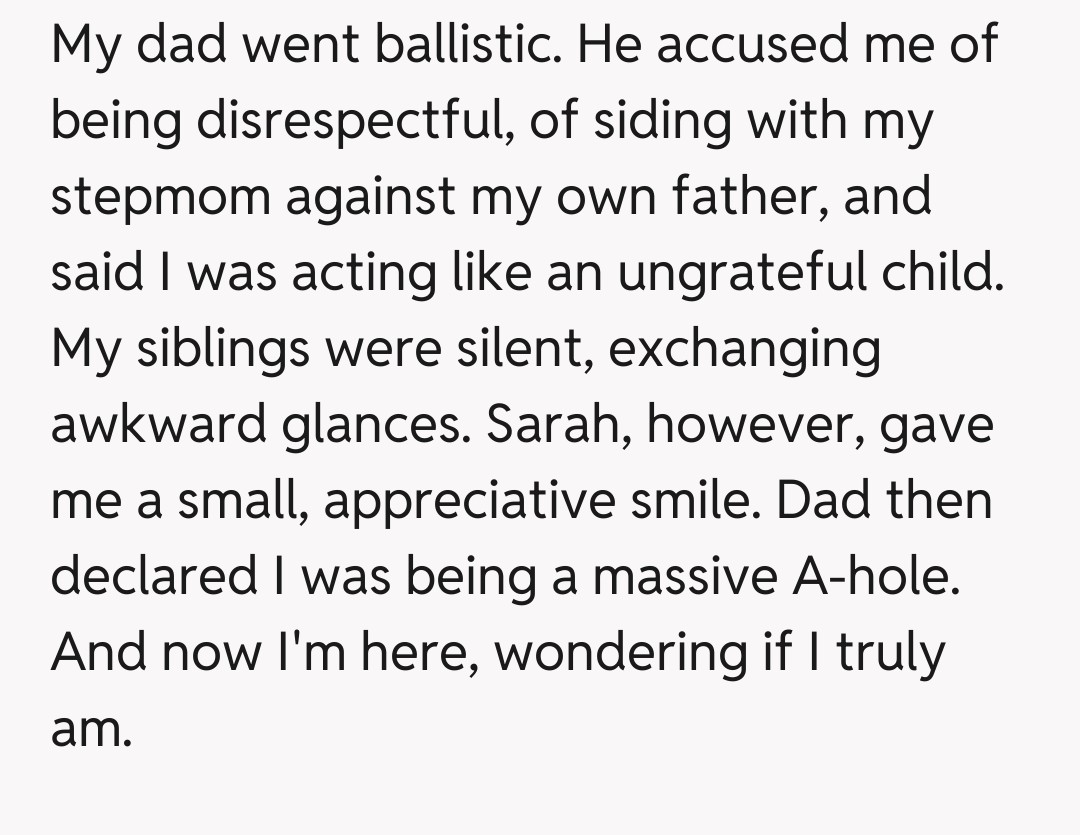This screenshot has width=1080, height=835.
Task: Click the word "appreciative"
Action: click(x=465, y=501)
